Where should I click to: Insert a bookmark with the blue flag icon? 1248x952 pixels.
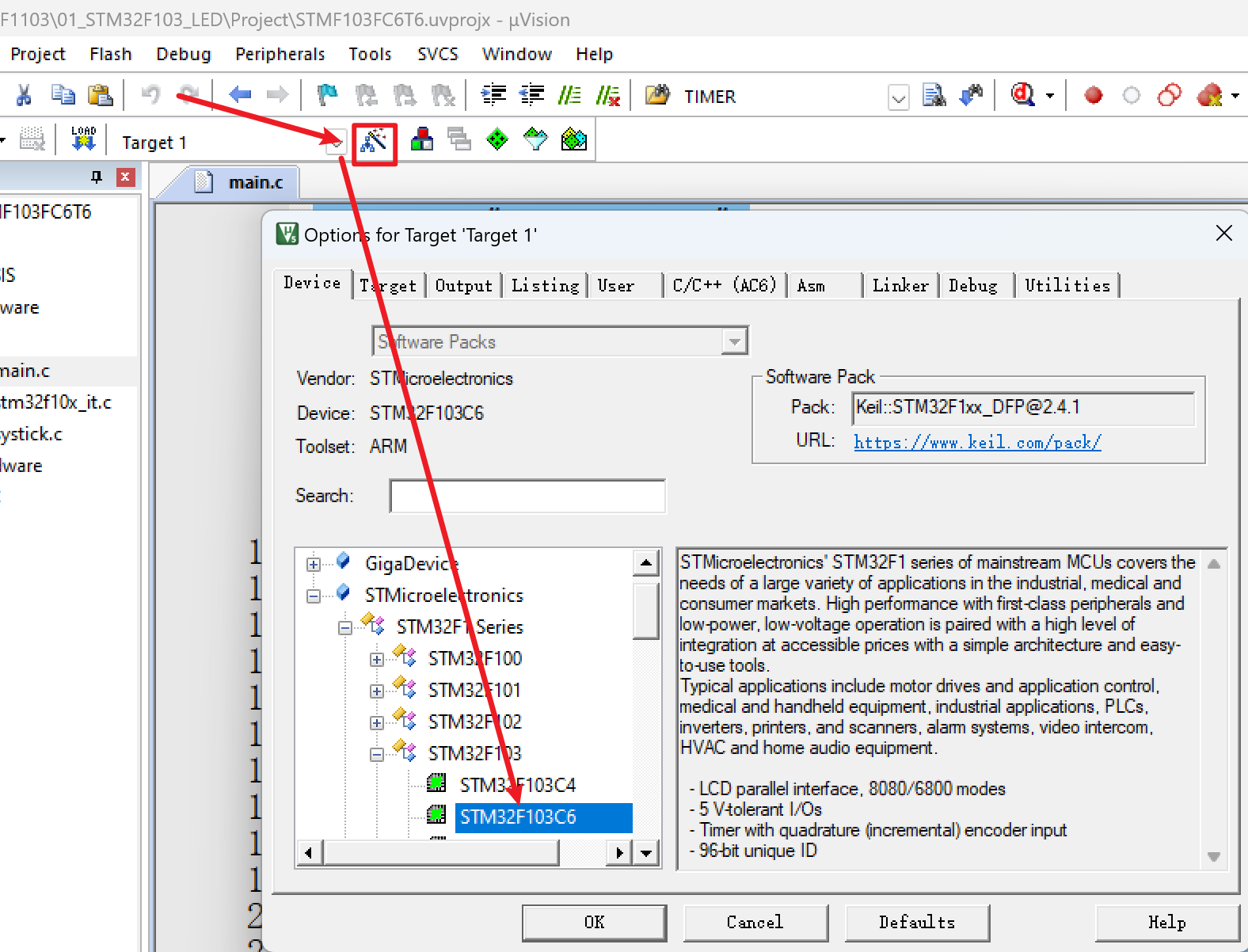[327, 96]
